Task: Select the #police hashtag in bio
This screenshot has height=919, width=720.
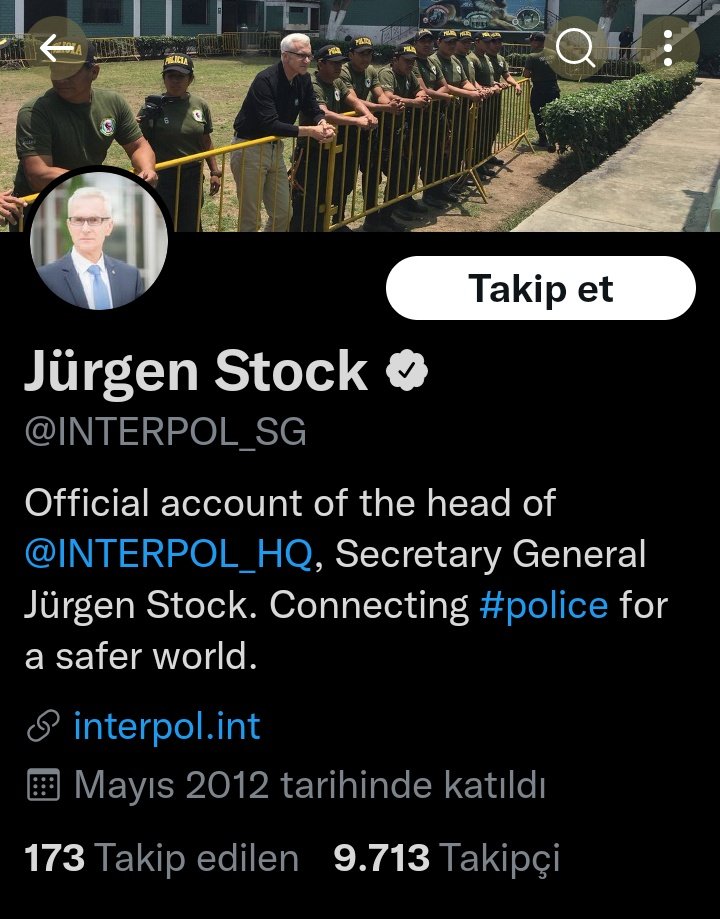Action: [x=544, y=605]
